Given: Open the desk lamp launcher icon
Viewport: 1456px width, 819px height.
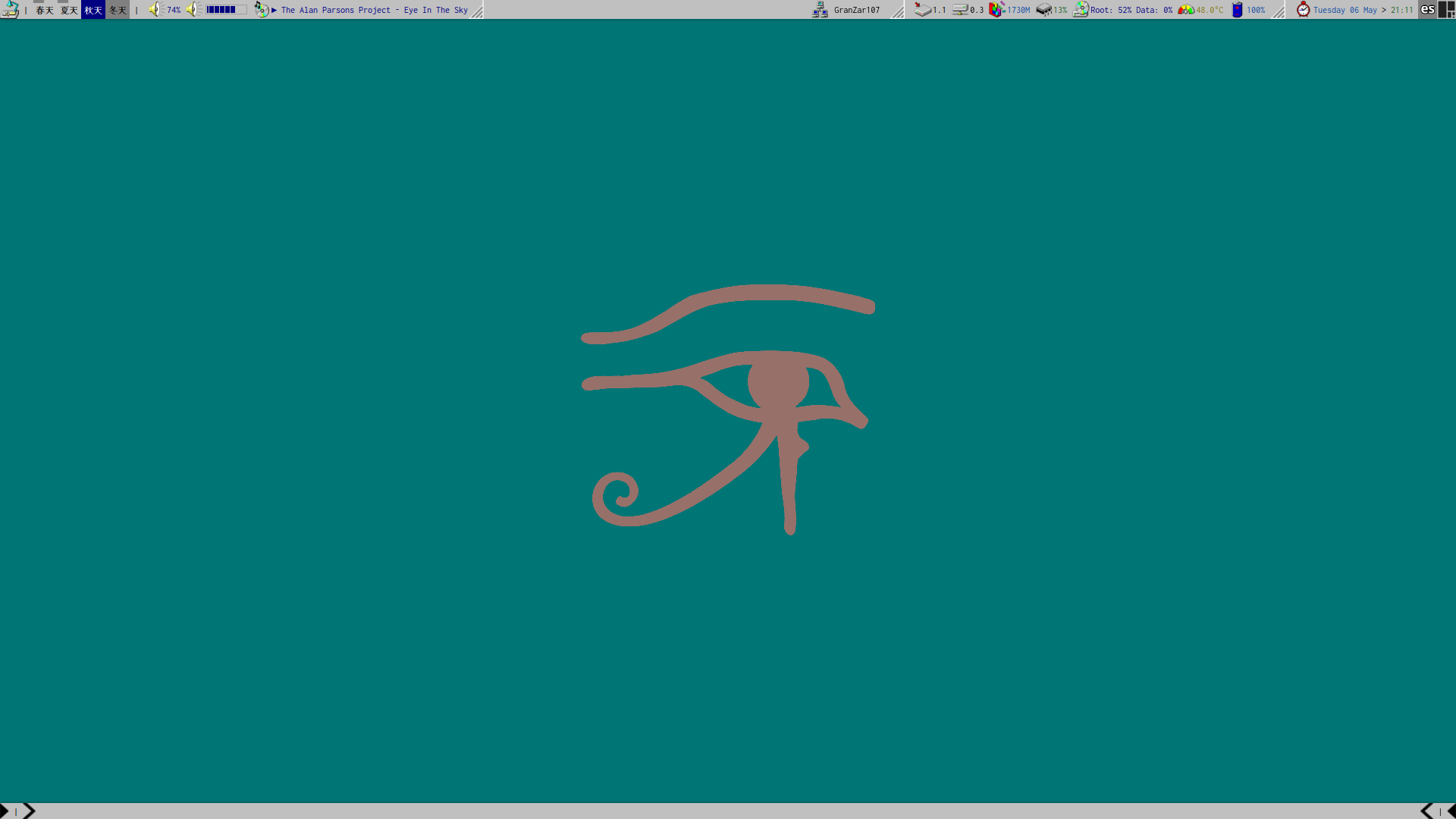Looking at the screenshot, I should click(10, 10).
